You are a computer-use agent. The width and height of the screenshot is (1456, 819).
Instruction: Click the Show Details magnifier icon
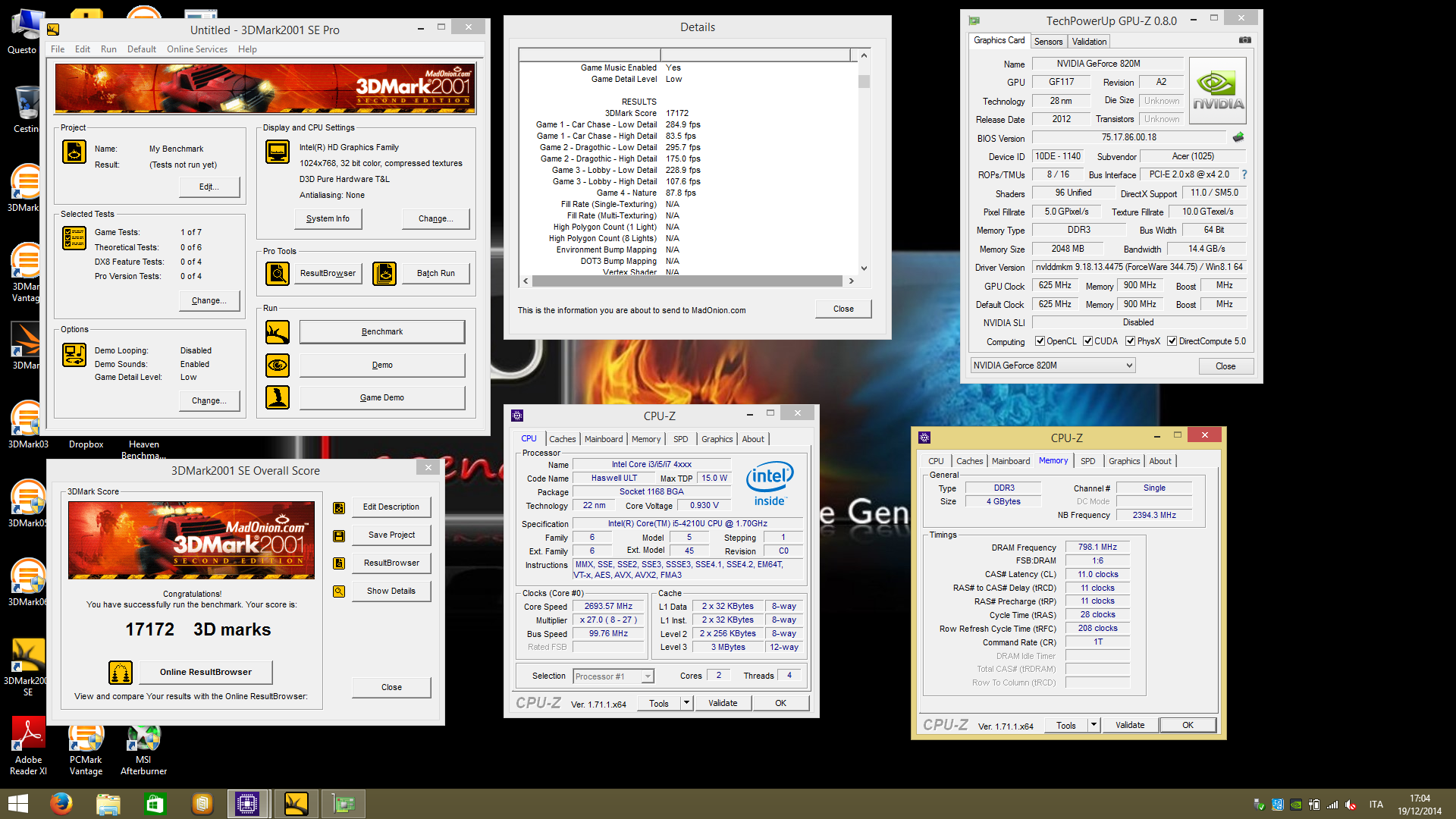click(339, 591)
